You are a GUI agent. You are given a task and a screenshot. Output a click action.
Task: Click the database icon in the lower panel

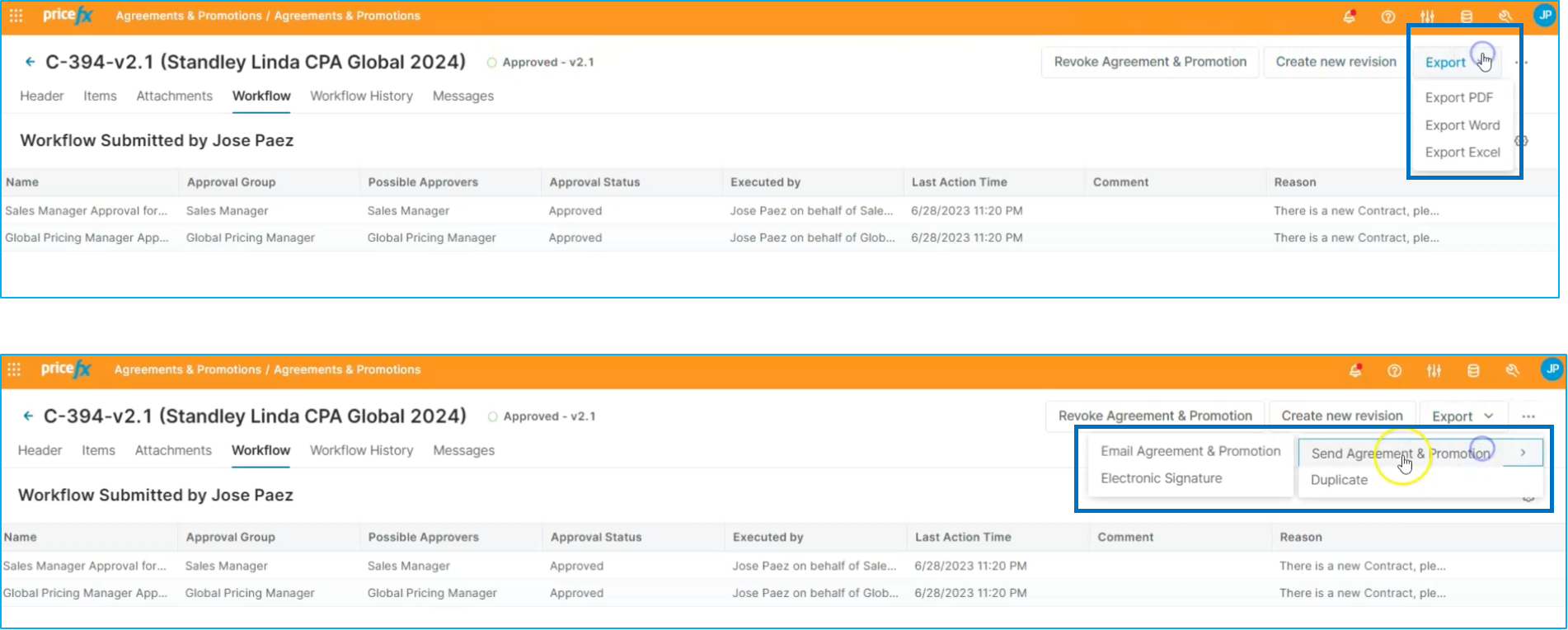click(1473, 371)
